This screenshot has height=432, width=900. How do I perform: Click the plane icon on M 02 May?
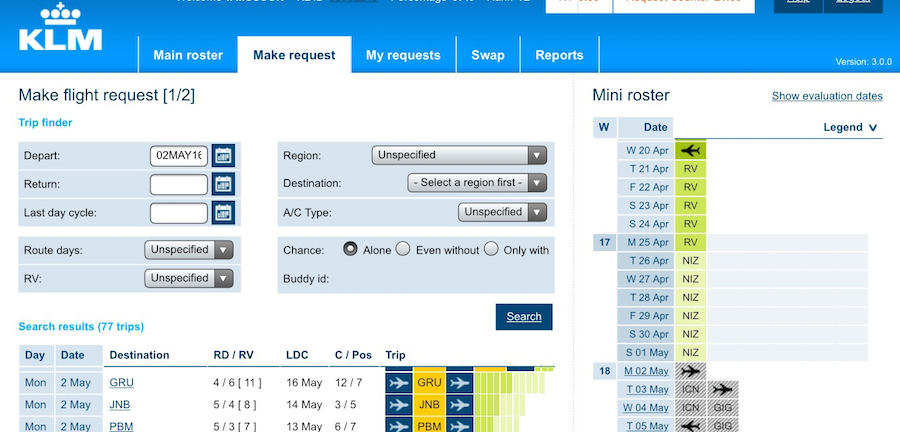coord(690,371)
